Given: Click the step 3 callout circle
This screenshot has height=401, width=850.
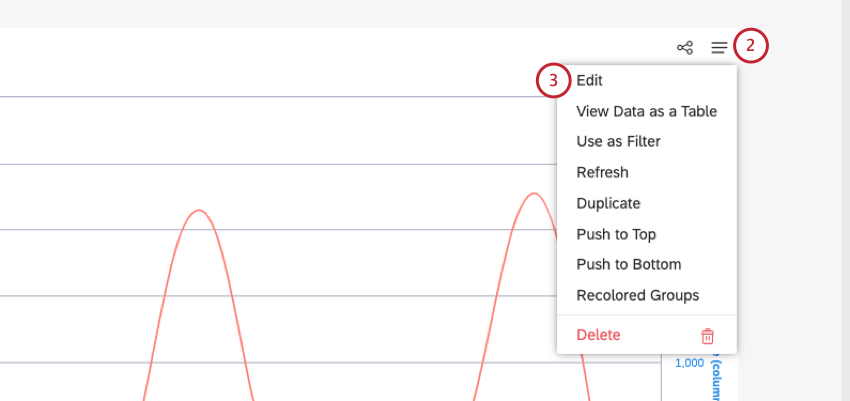Looking at the screenshot, I should (553, 81).
